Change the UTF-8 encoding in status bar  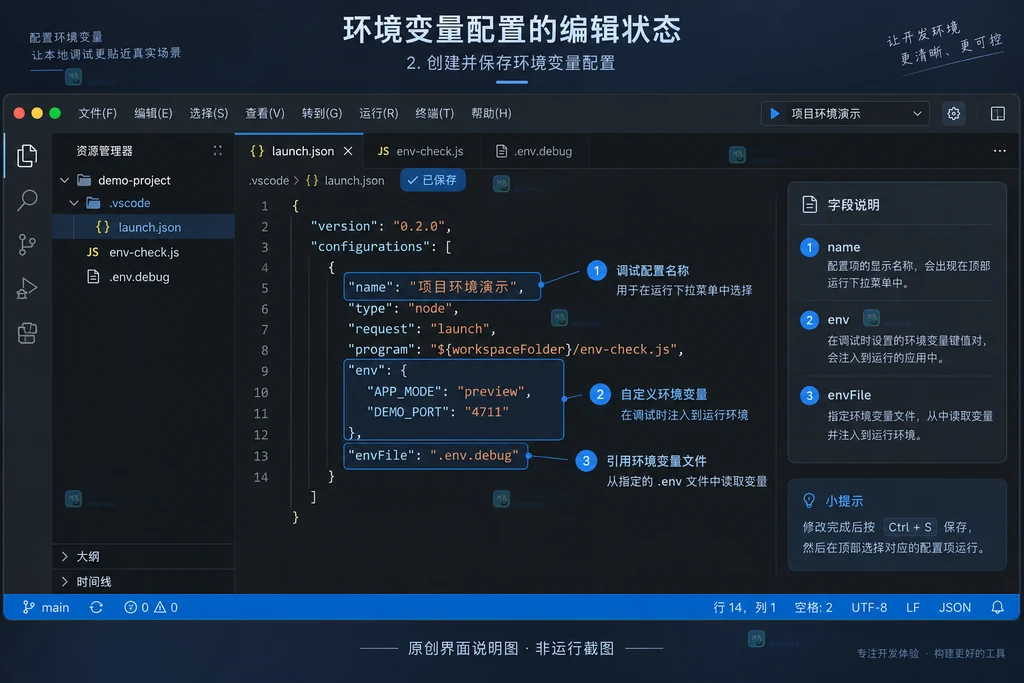point(869,607)
